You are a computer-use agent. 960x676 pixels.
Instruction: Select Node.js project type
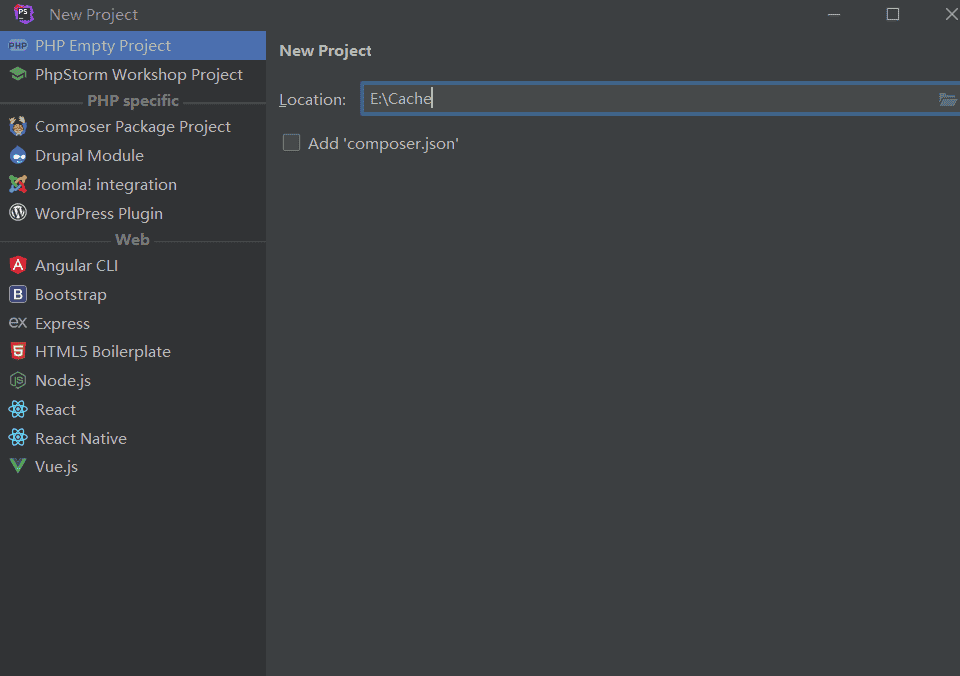pos(63,380)
